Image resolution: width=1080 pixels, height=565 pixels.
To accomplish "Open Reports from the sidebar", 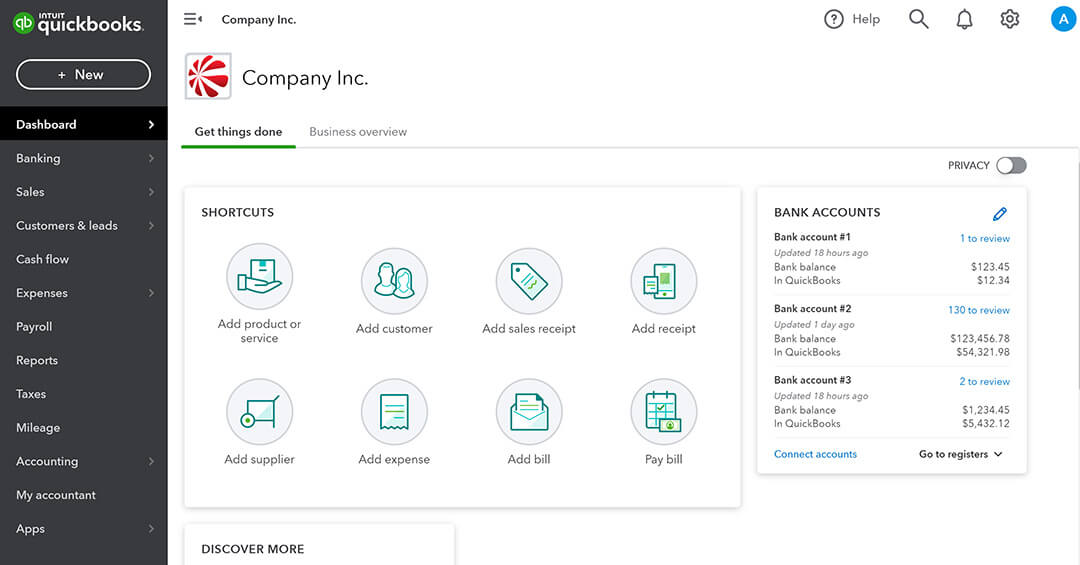I will [37, 360].
